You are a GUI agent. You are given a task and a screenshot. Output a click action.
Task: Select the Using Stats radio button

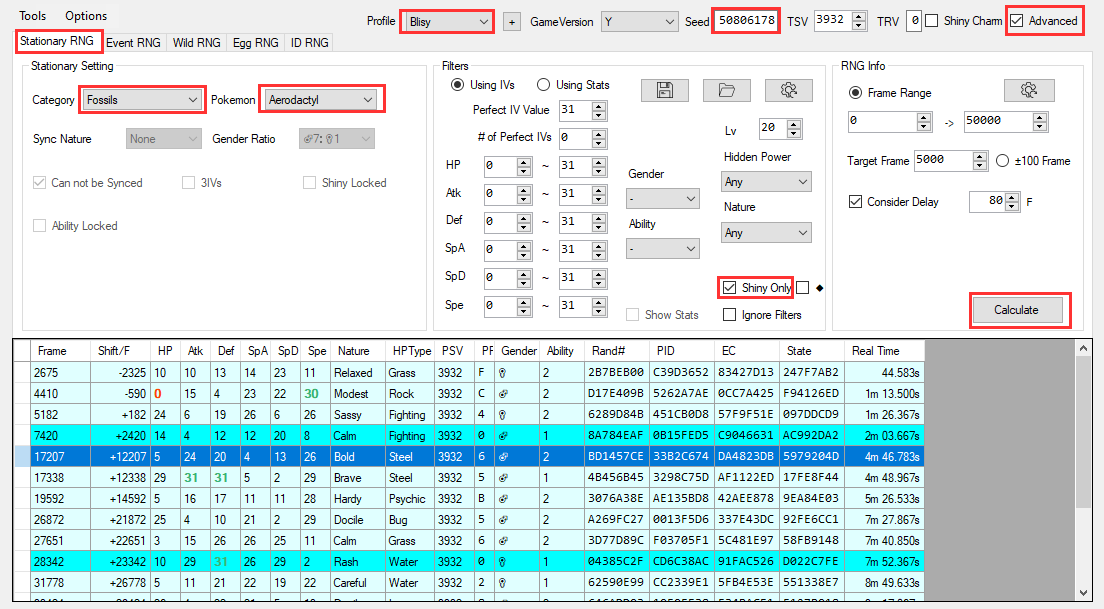click(543, 84)
